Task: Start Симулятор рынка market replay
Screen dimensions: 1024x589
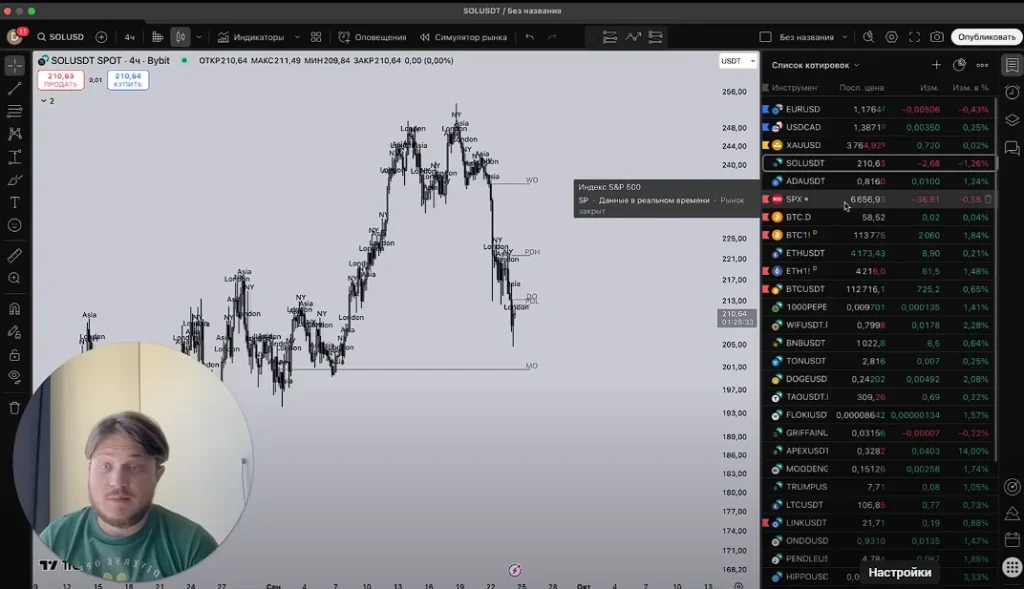Action: click(463, 37)
